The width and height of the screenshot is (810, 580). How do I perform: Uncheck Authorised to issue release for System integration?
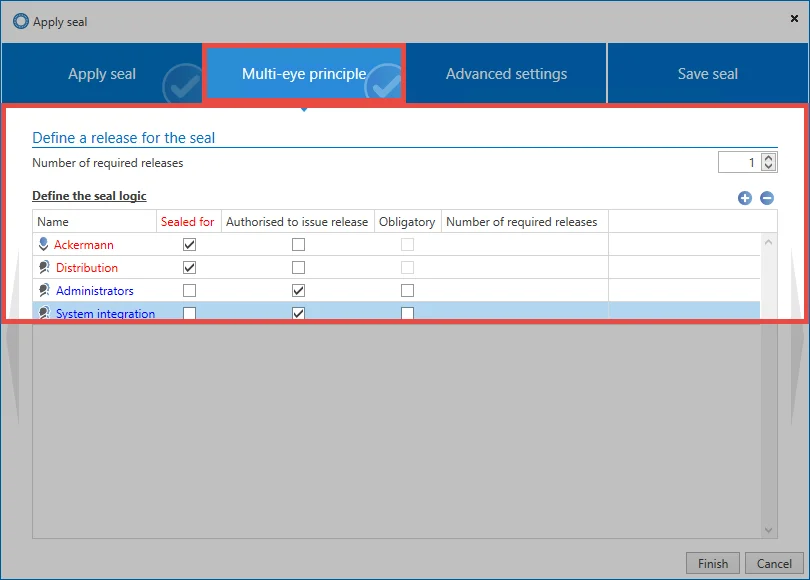[299, 313]
